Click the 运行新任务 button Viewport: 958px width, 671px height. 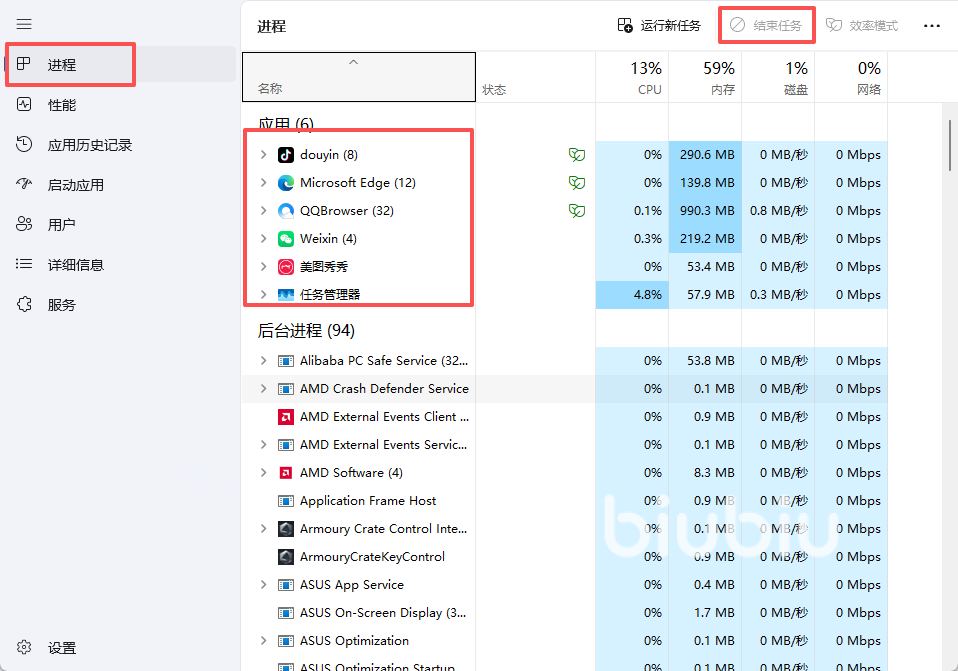click(x=659, y=26)
